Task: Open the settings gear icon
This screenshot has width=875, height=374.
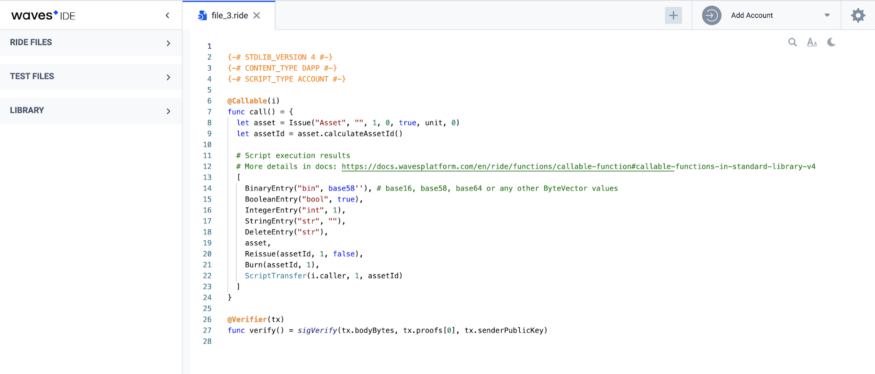Action: click(x=858, y=15)
